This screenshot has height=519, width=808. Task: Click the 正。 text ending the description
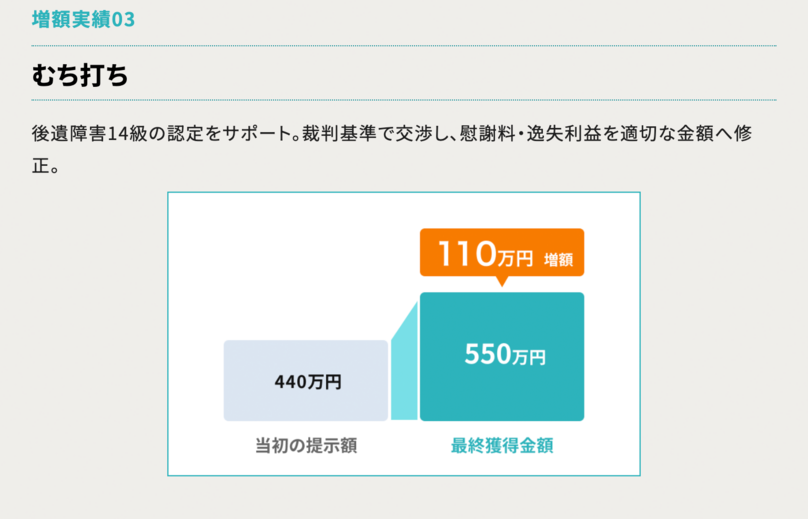pos(46,165)
